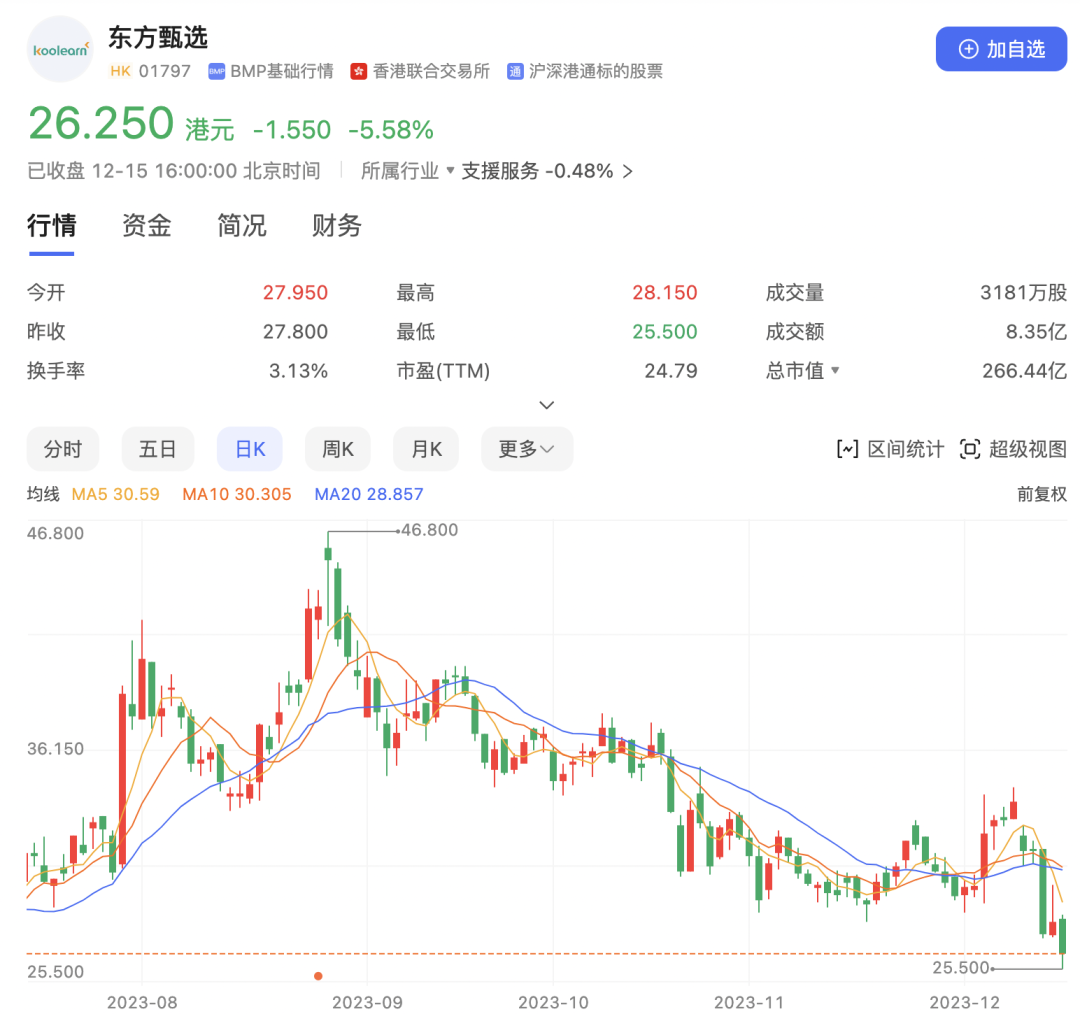Click the BMP基础行情 badge icon
Screen dimensions: 1080x1014
pyautogui.click(x=216, y=72)
